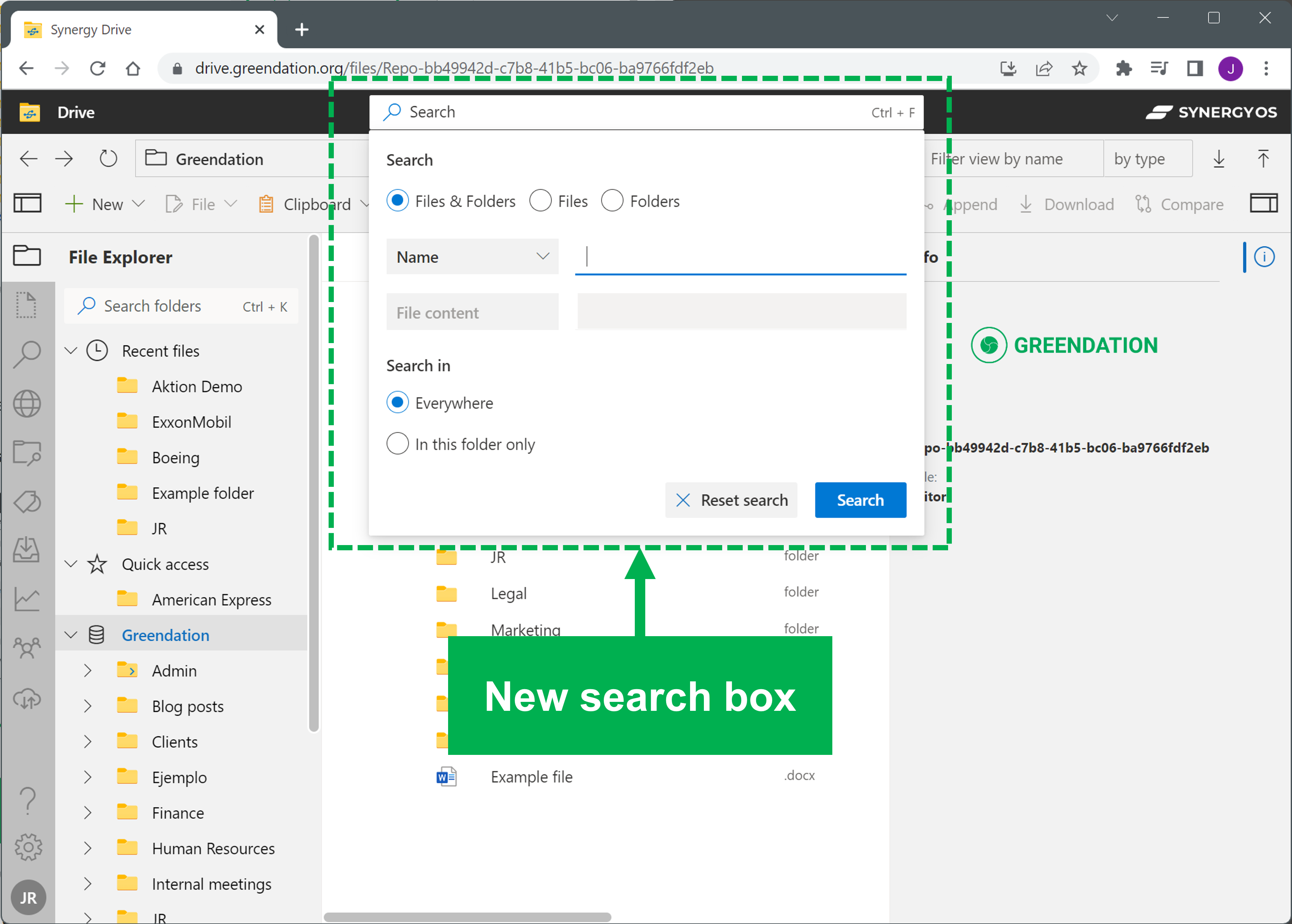This screenshot has width=1292, height=924.
Task: Click the browser home button
Action: (x=133, y=68)
